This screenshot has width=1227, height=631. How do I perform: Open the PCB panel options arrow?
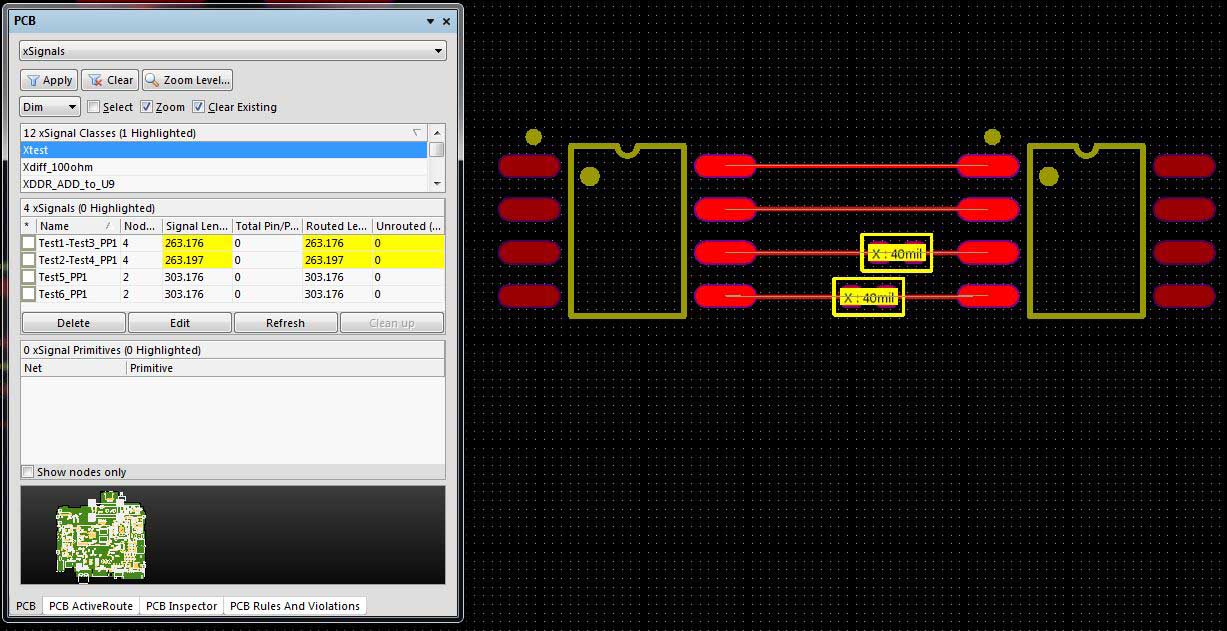click(x=430, y=21)
